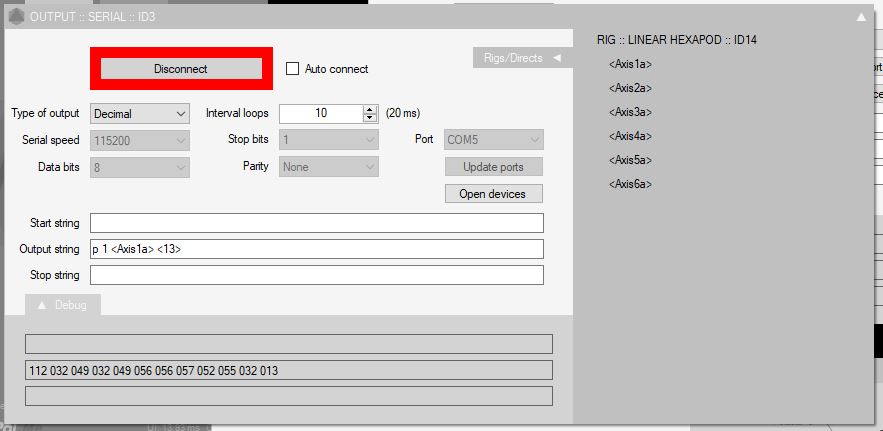Screen dimensions: 883x431
Task: Focus the Start string input field
Action: tap(316, 223)
